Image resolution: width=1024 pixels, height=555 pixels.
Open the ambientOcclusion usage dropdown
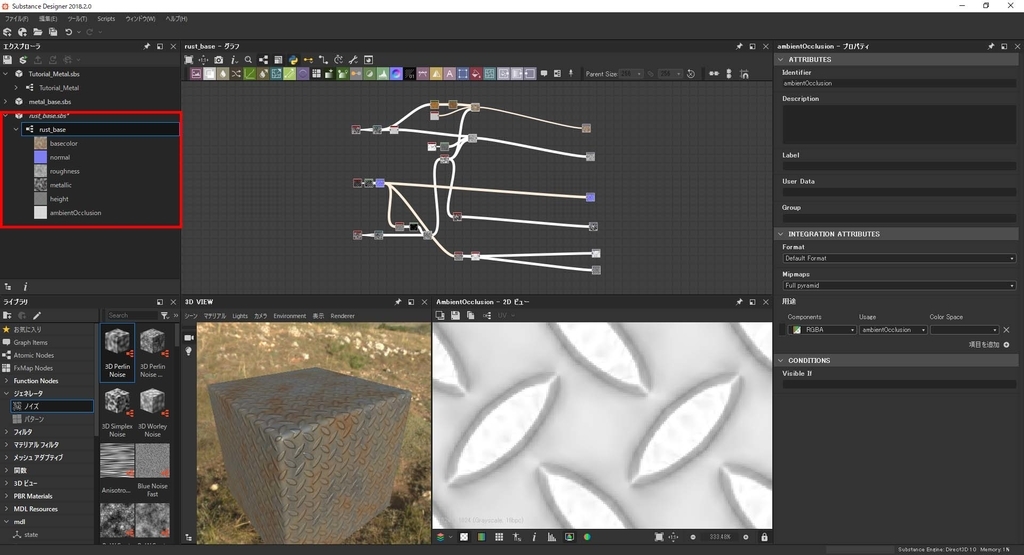tap(893, 330)
